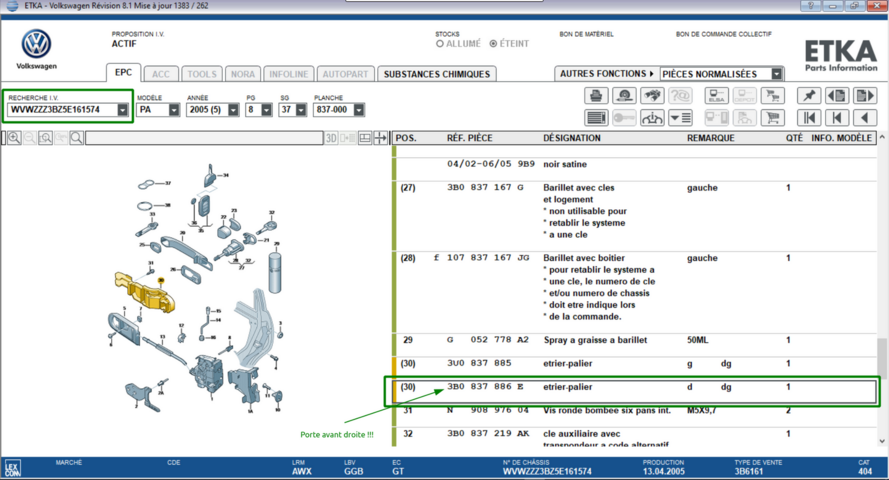This screenshot has width=889, height=480.
Task: Click the scroll-up arrow of parts list
Action: click(x=882, y=138)
